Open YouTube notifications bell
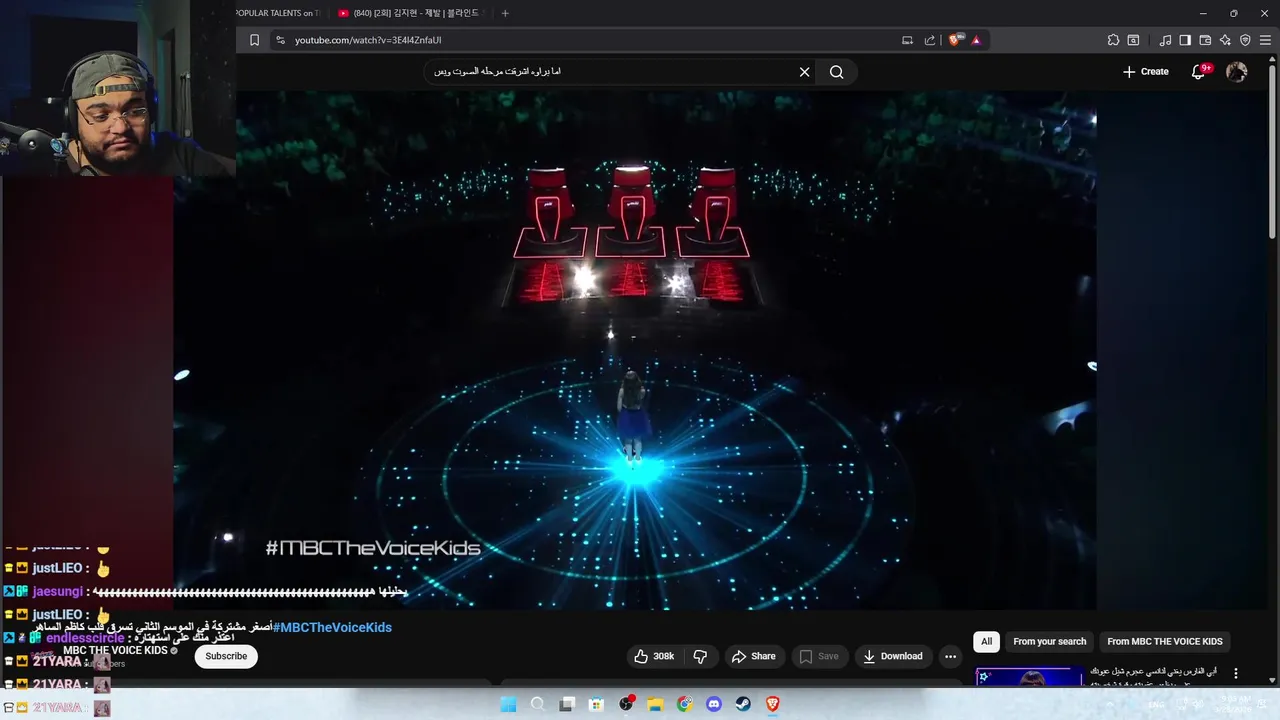 click(x=1198, y=72)
